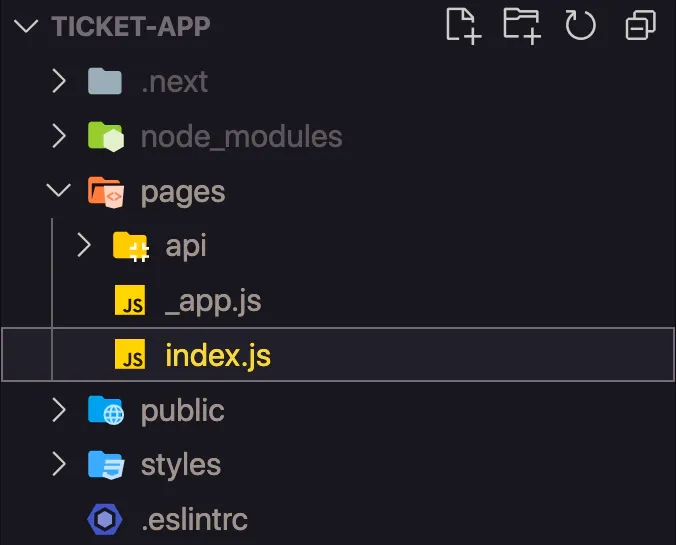Collapse the pages folder chevron
This screenshot has width=676, height=545.
[59, 190]
